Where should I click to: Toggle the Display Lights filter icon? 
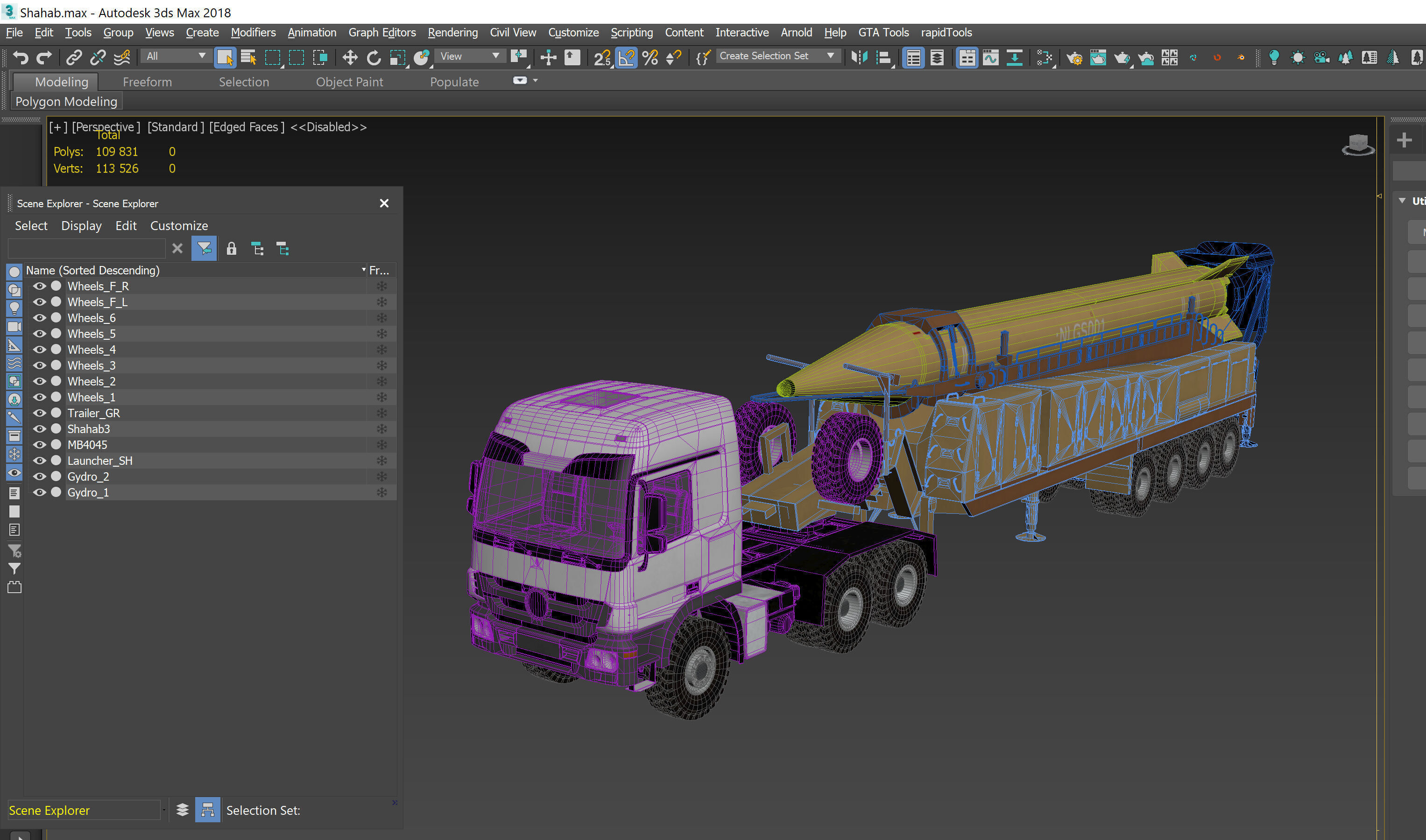tap(14, 308)
